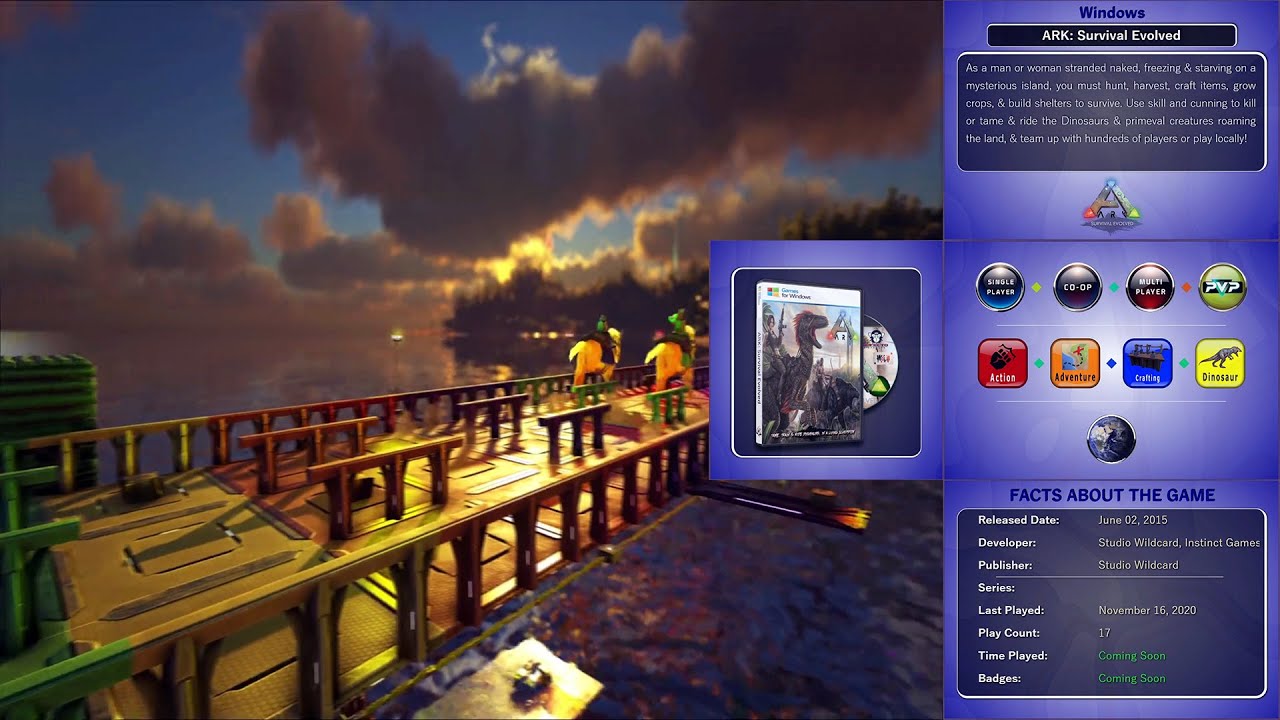Click the Studio Wildcard publisher value

tap(1138, 565)
